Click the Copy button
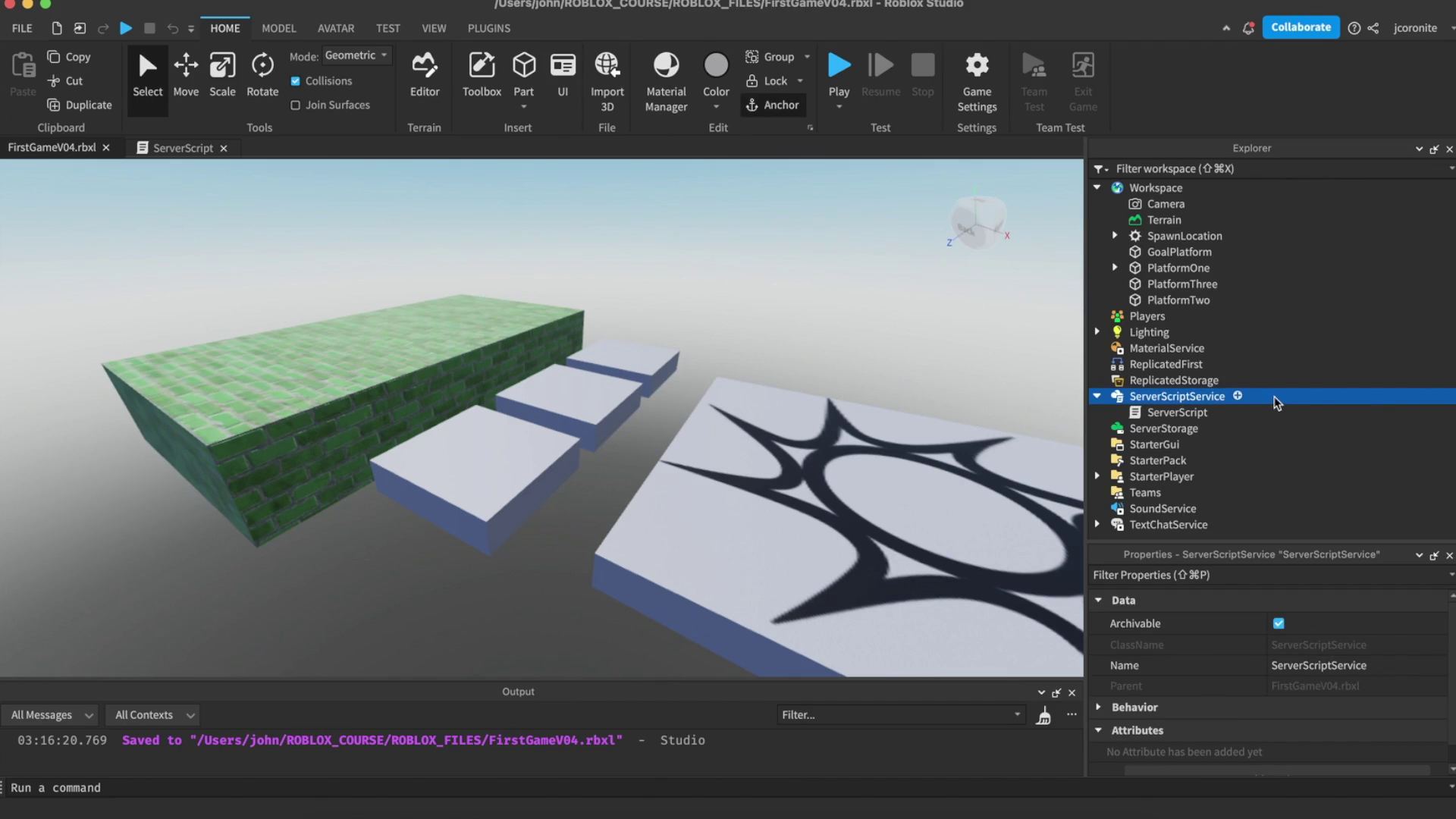 pyautogui.click(x=69, y=57)
